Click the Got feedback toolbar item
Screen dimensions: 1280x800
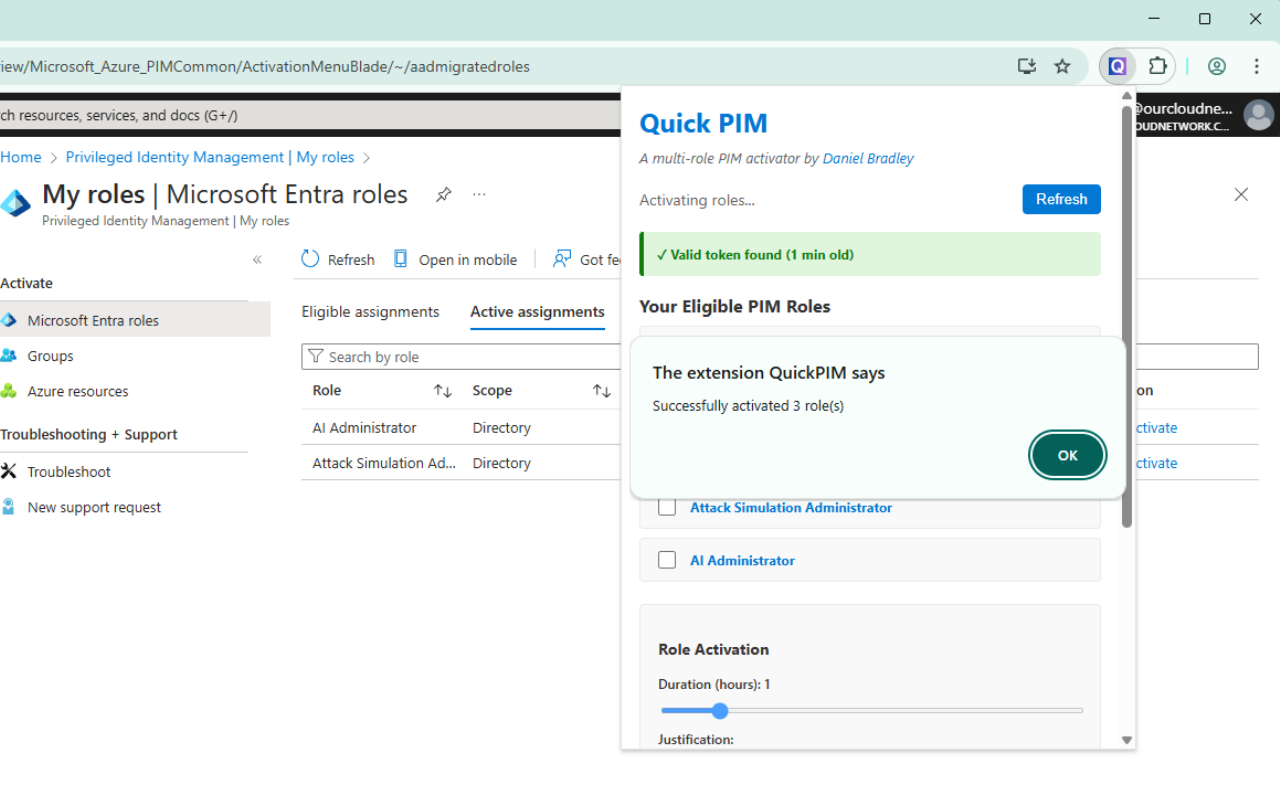(588, 260)
